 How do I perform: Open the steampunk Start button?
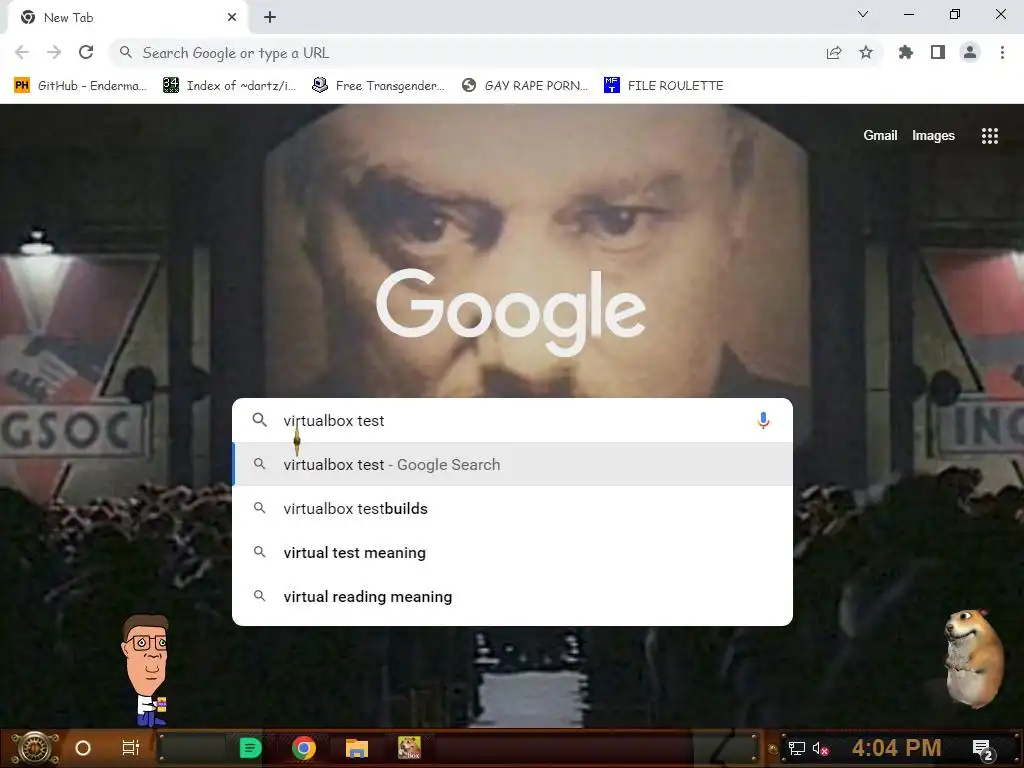coord(35,748)
